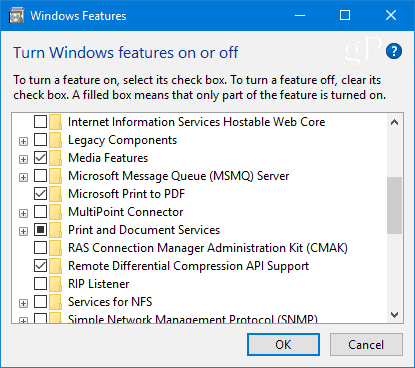Image resolution: width=415 pixels, height=368 pixels.
Task: Click the scroll down arrow of features list
Action: pos(395,315)
